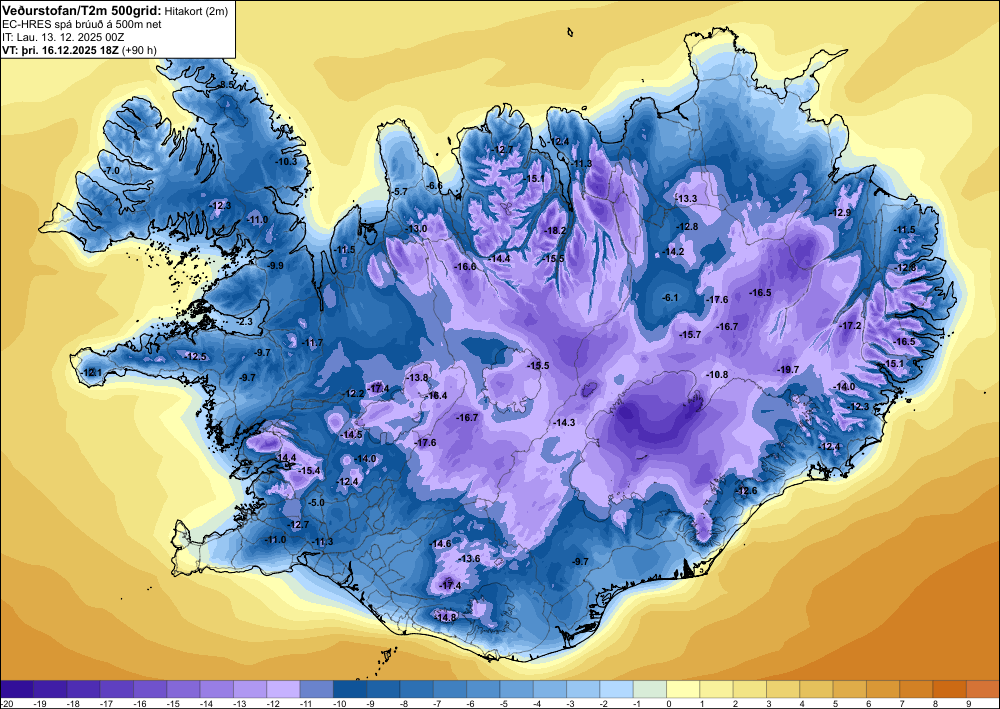Click the -7.3 temperature value
This screenshot has width=1000, height=709.
(251, 471)
